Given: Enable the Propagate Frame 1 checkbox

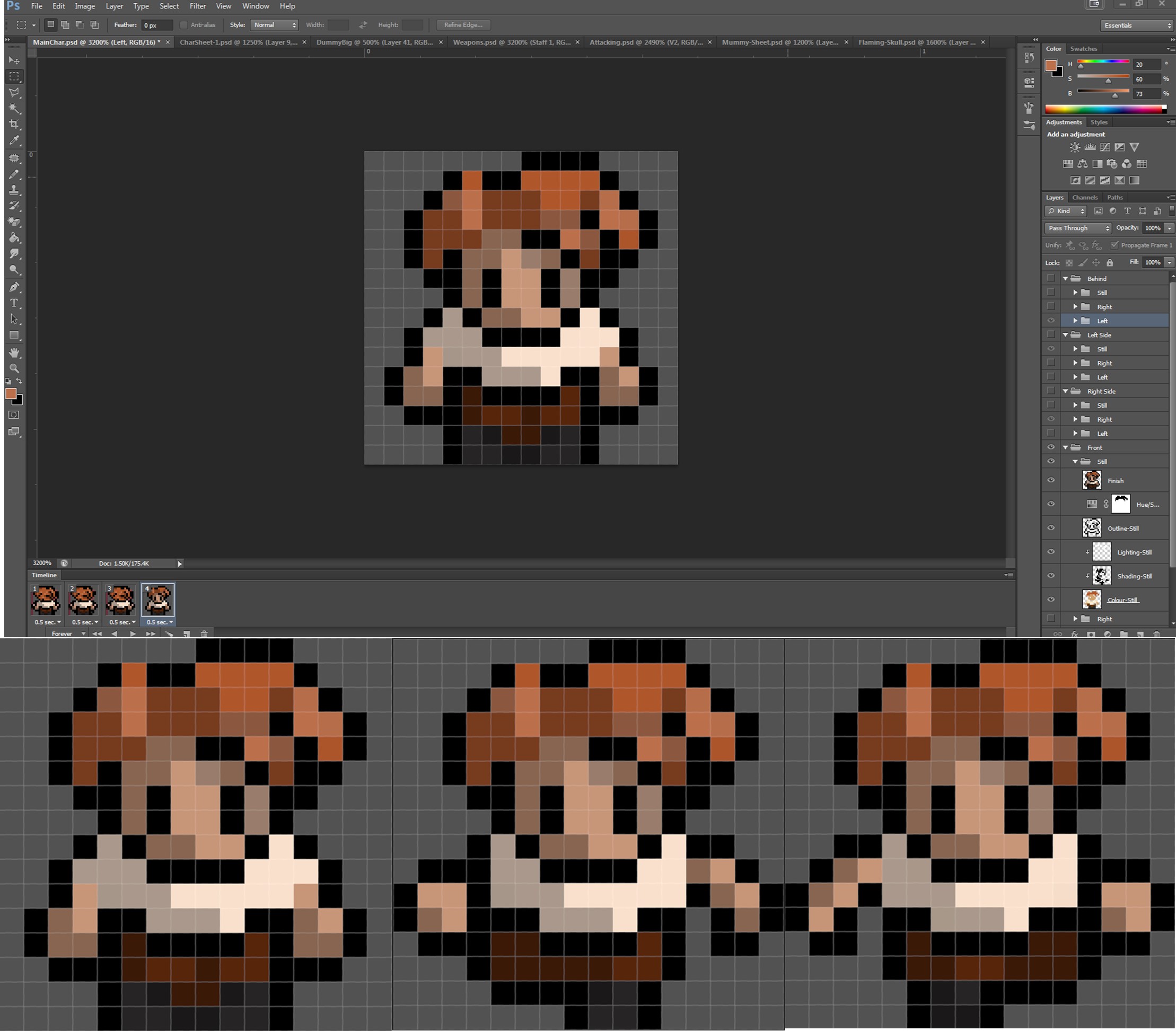Looking at the screenshot, I should [1114, 245].
